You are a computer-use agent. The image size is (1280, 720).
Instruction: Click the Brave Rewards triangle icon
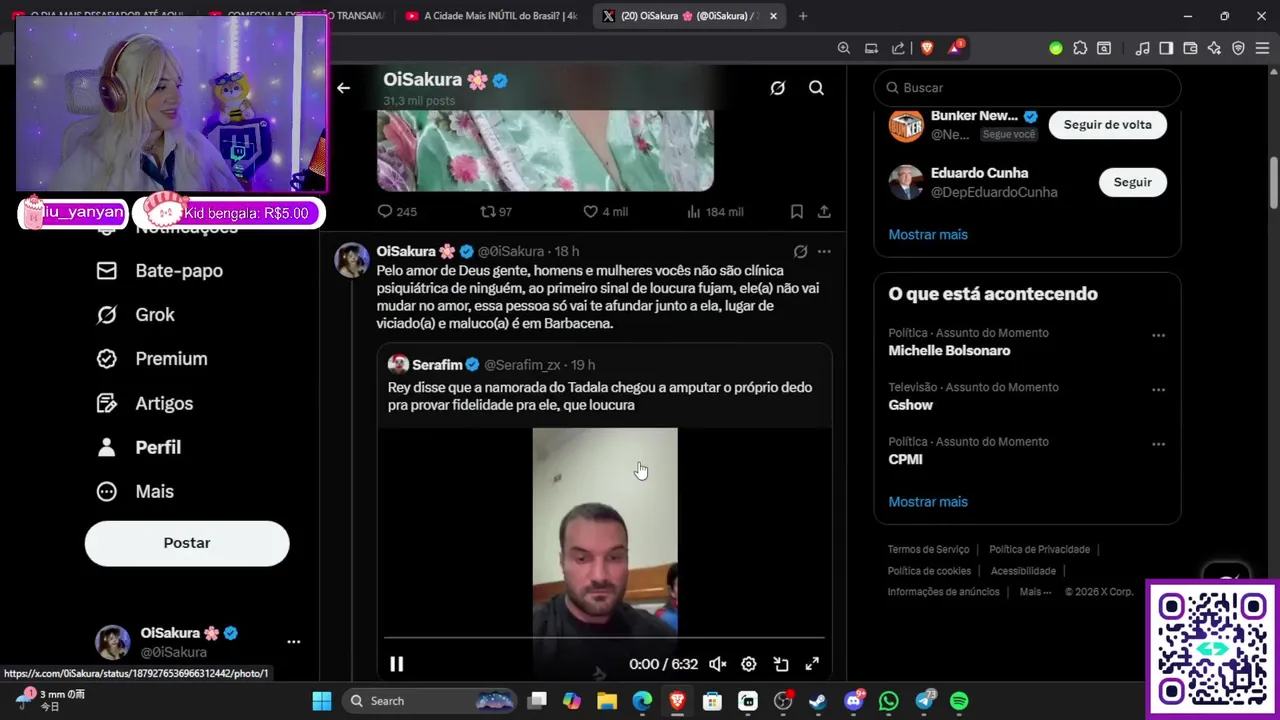954,48
